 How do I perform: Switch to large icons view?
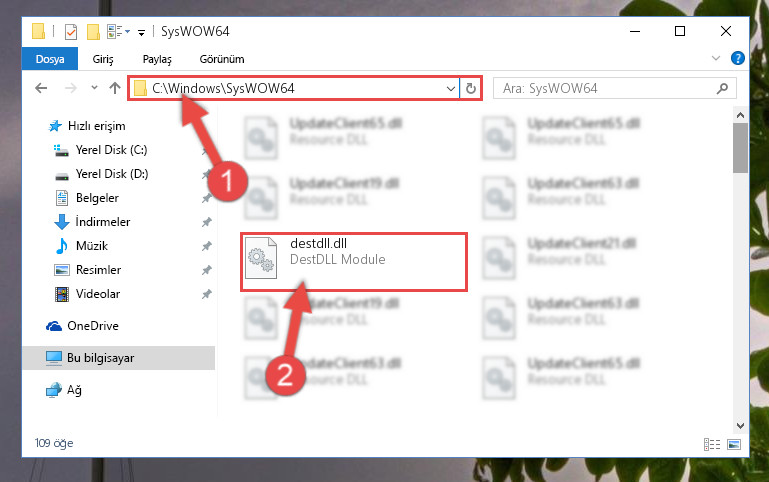pos(734,444)
